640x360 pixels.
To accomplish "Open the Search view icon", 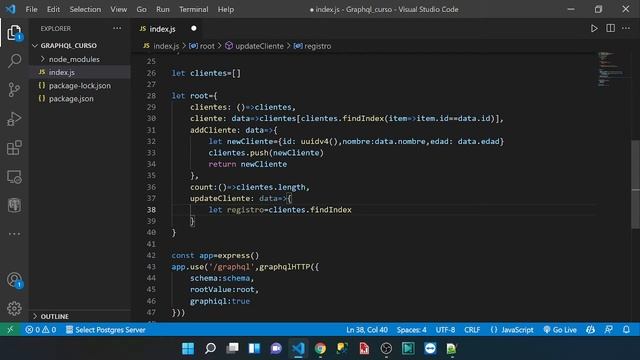I will 14,60.
